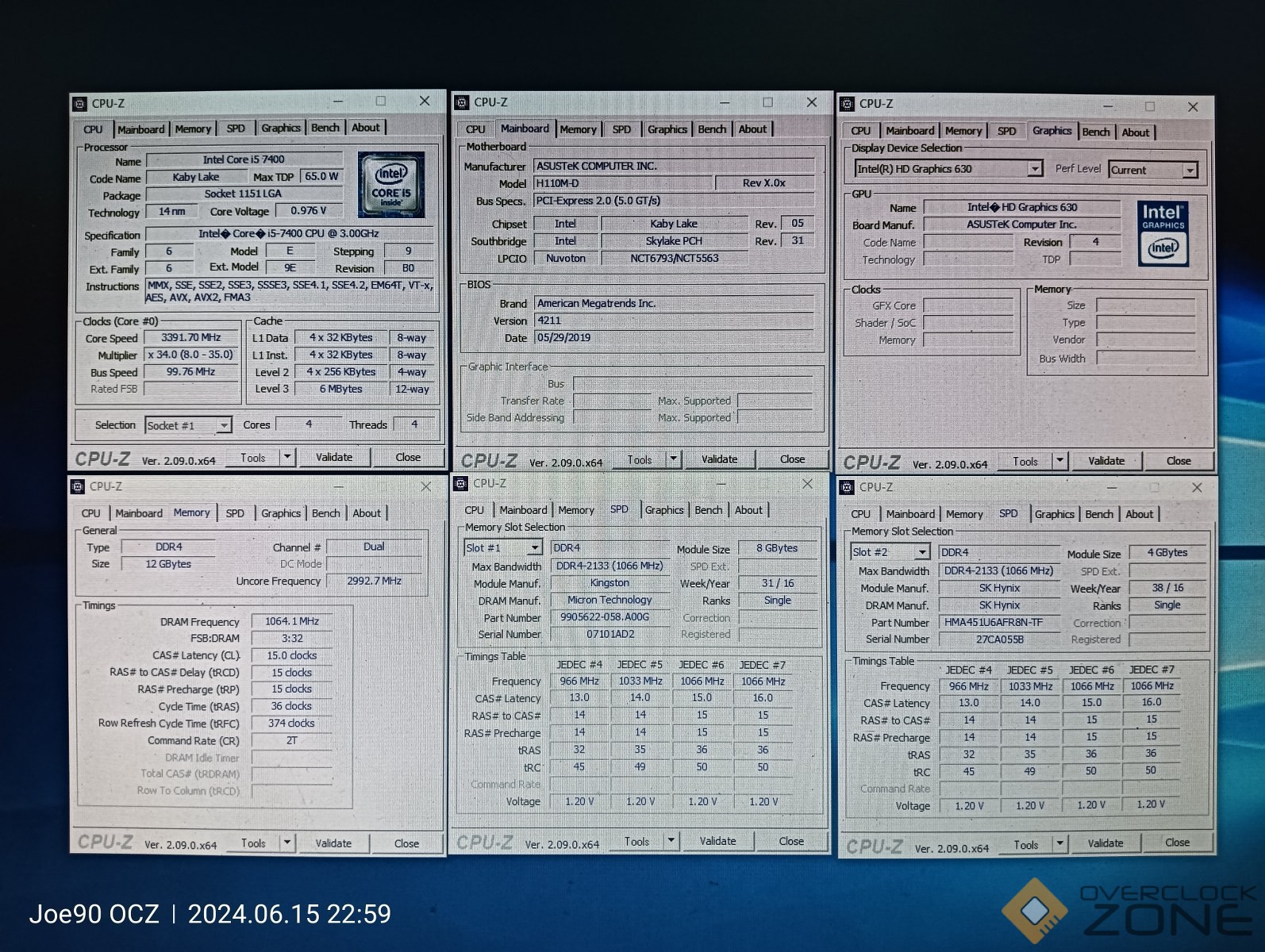The image size is (1265, 952).
Task: Click the memory Size value 12 GBytes
Action: click(x=168, y=564)
